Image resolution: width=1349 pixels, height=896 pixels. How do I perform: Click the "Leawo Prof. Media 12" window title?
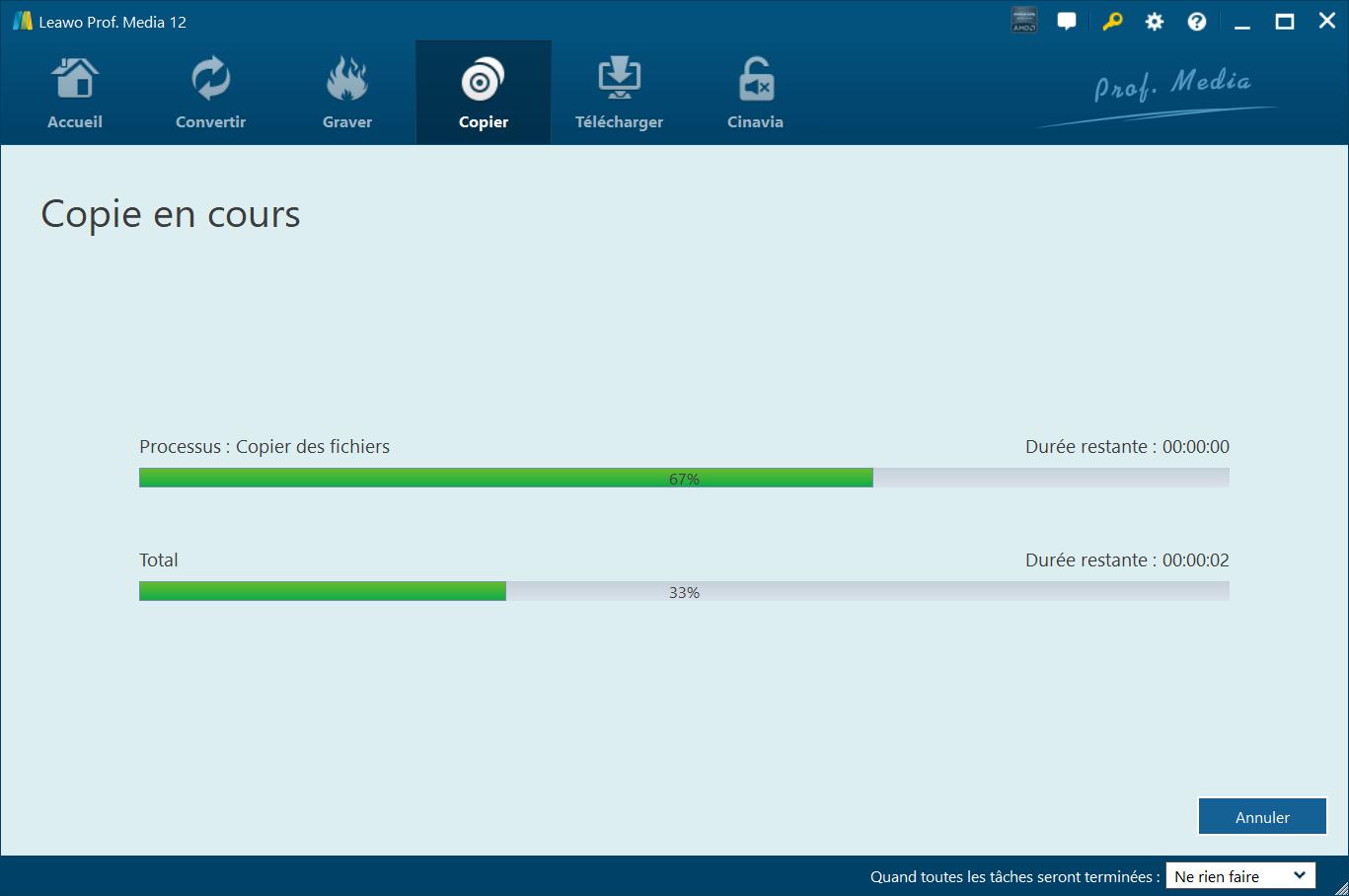[x=112, y=22]
